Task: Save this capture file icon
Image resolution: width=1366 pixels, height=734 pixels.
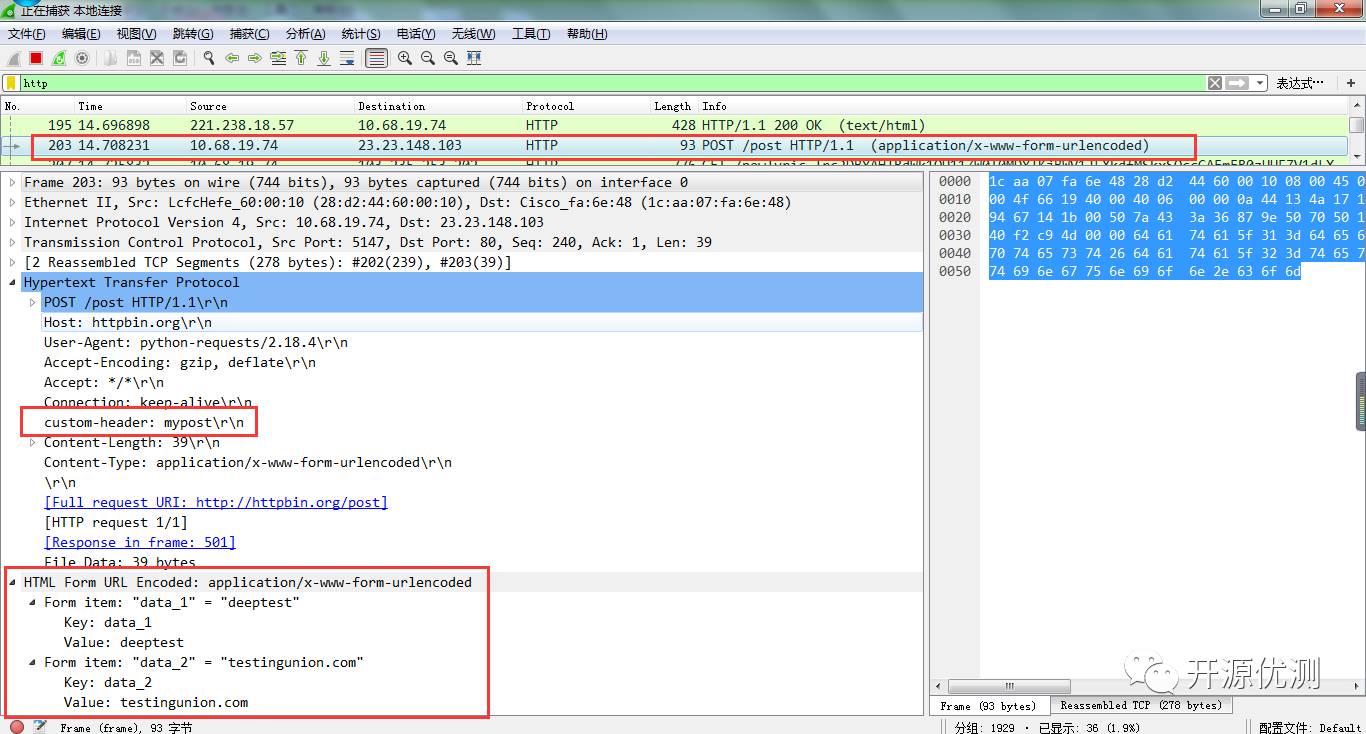Action: pyautogui.click(x=133, y=58)
